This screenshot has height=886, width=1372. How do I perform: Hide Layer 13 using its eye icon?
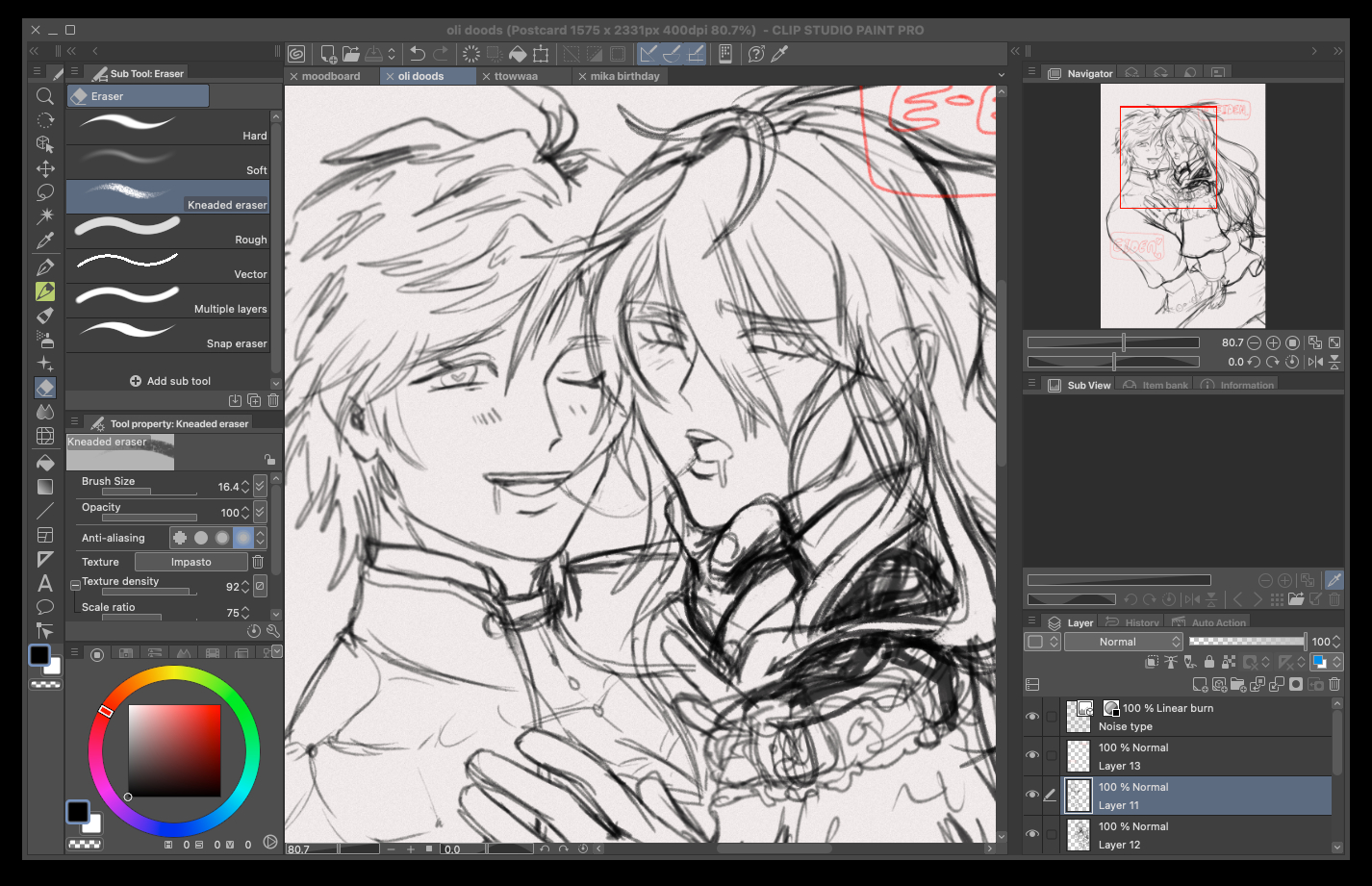pyautogui.click(x=1032, y=756)
